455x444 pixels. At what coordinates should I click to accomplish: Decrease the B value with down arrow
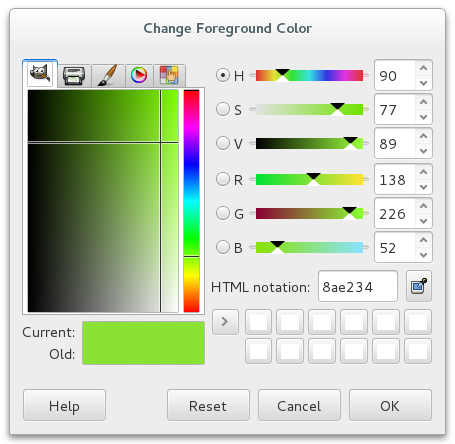424,255
